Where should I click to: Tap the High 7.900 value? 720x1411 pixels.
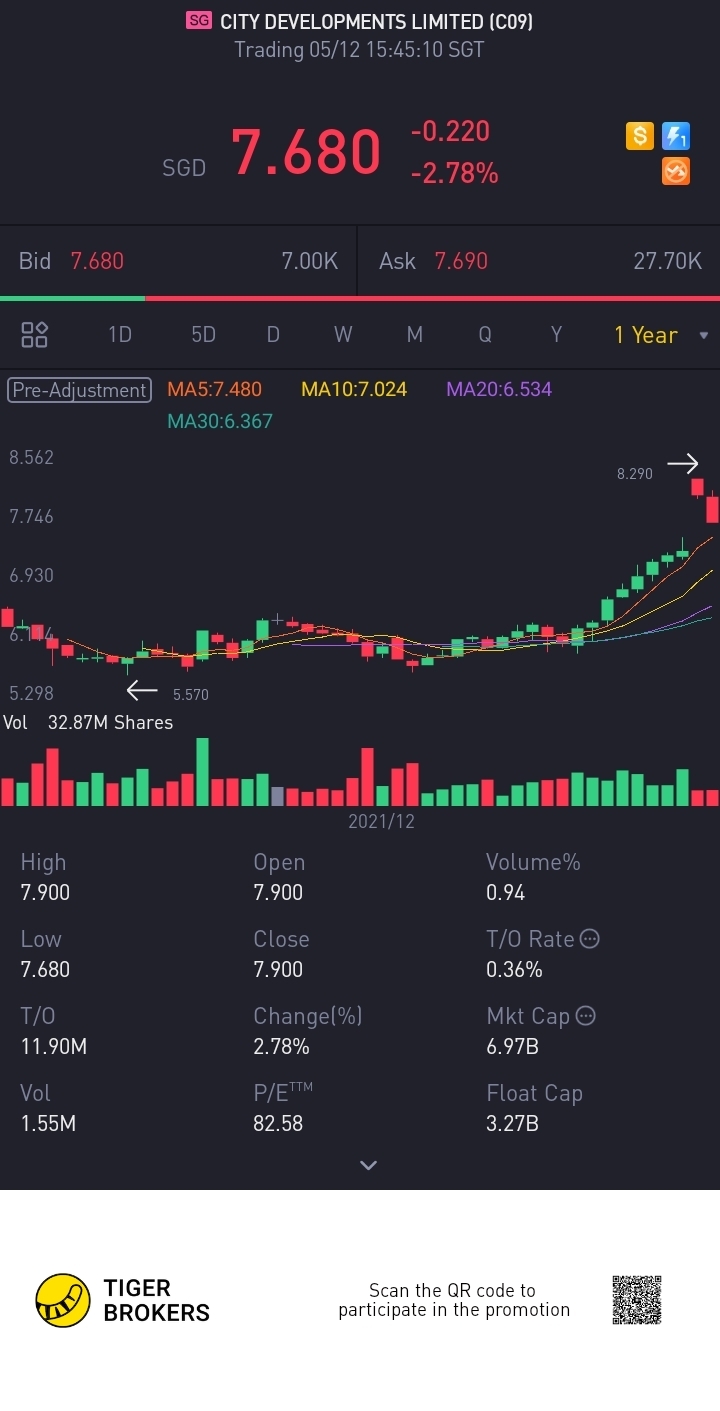(x=45, y=892)
